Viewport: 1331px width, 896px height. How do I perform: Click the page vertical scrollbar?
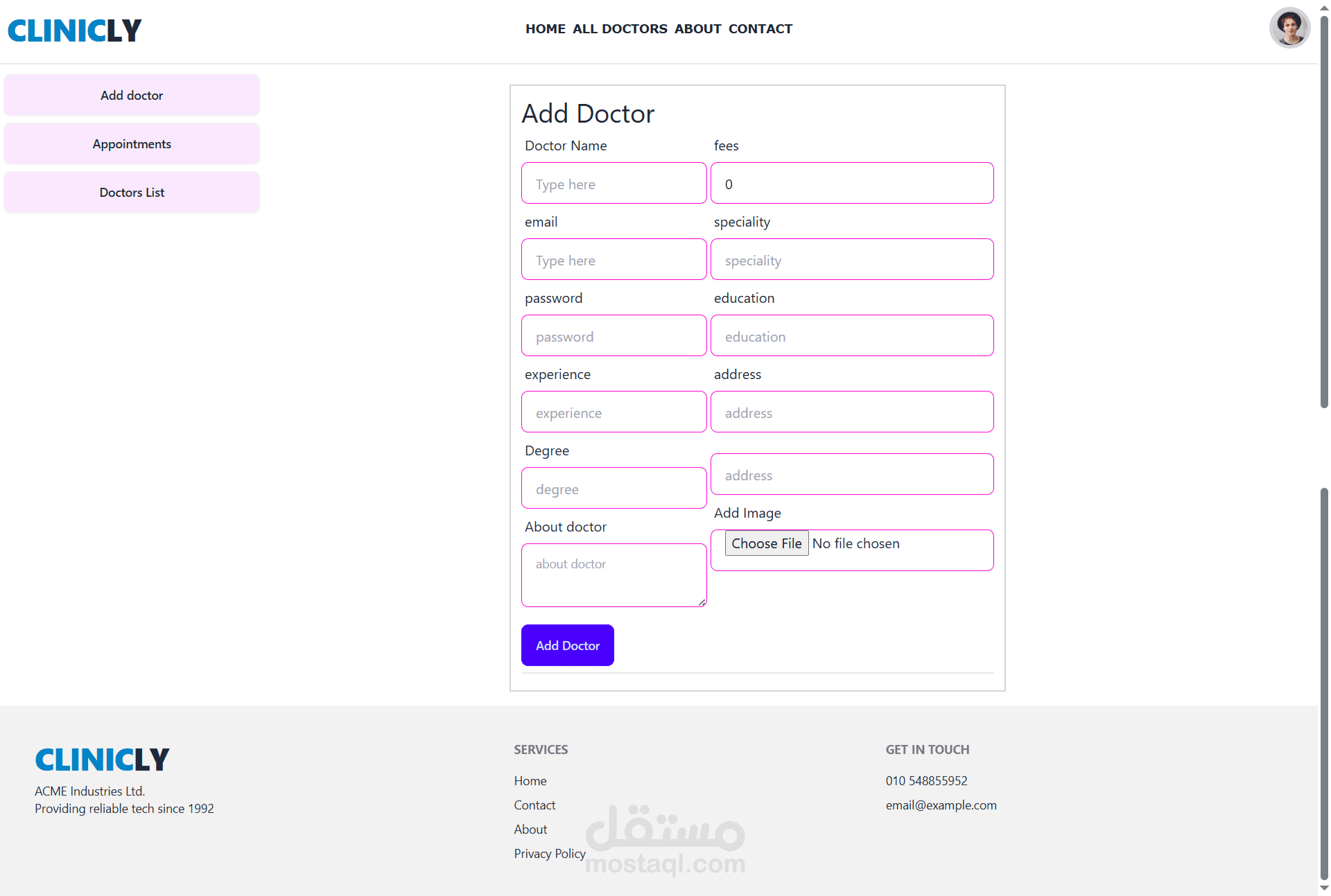pyautogui.click(x=1324, y=208)
